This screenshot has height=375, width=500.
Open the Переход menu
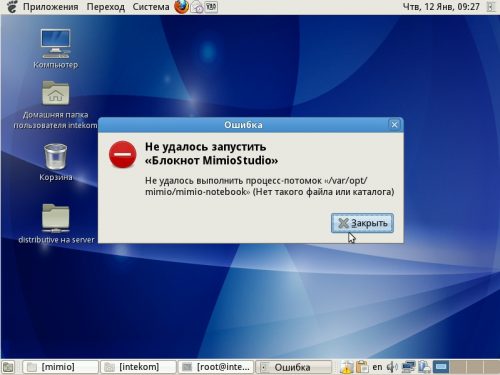(106, 7)
